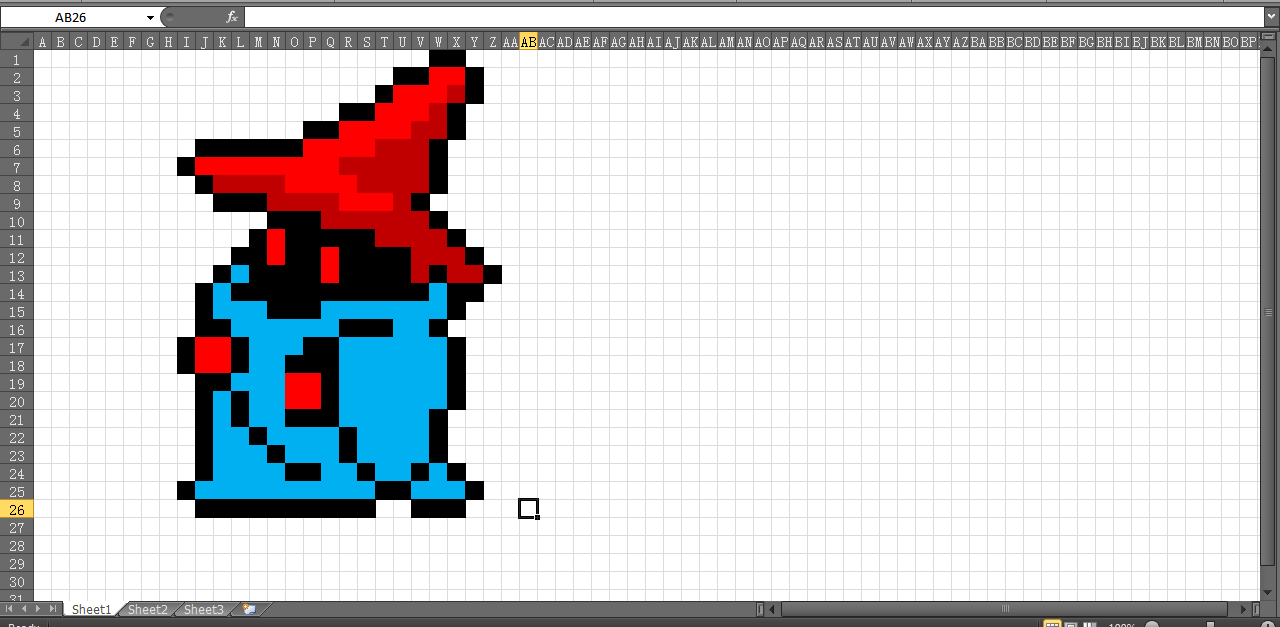Select the column J header
This screenshot has height=627, width=1280.
click(204, 42)
